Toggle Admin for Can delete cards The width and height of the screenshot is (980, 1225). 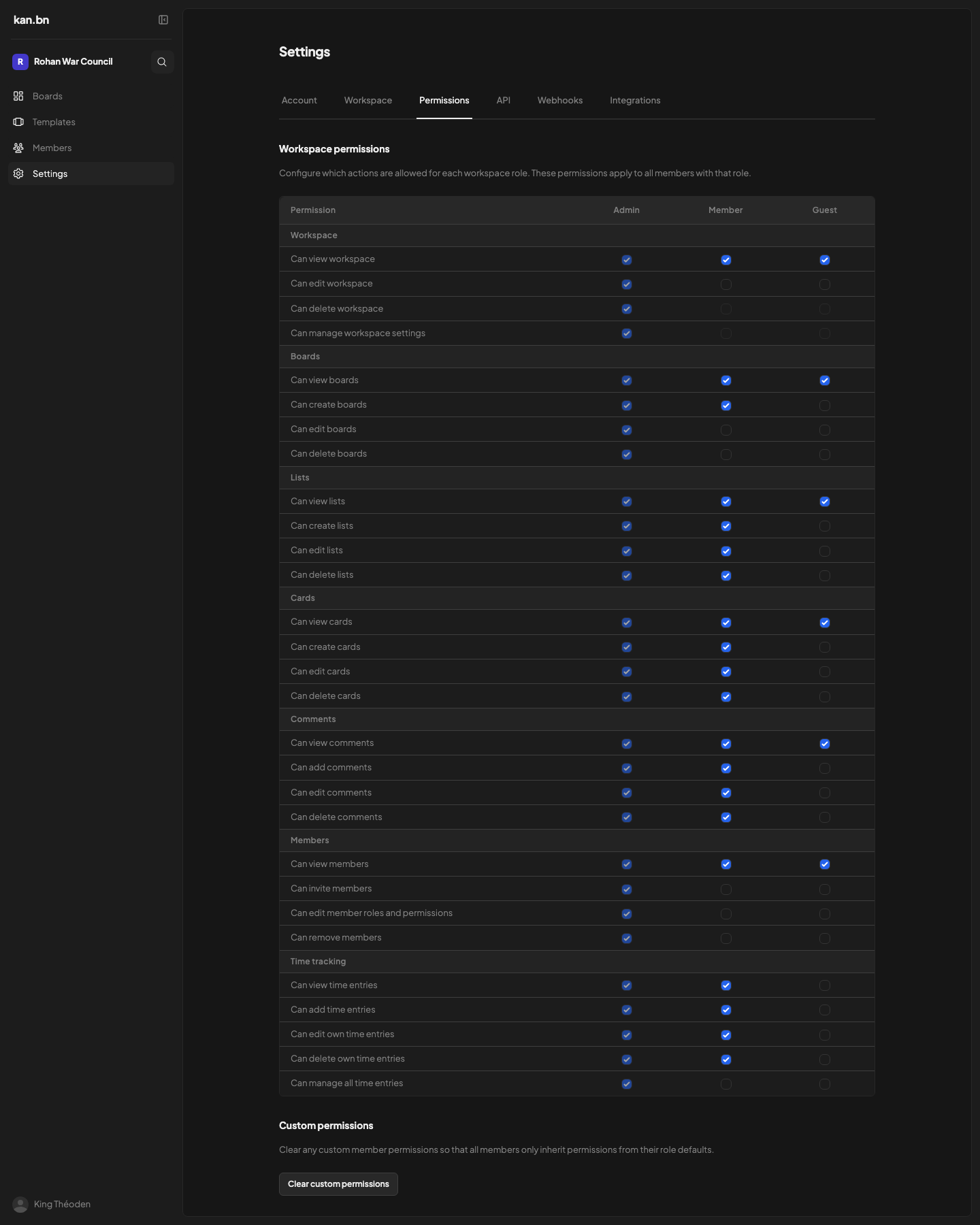point(627,697)
